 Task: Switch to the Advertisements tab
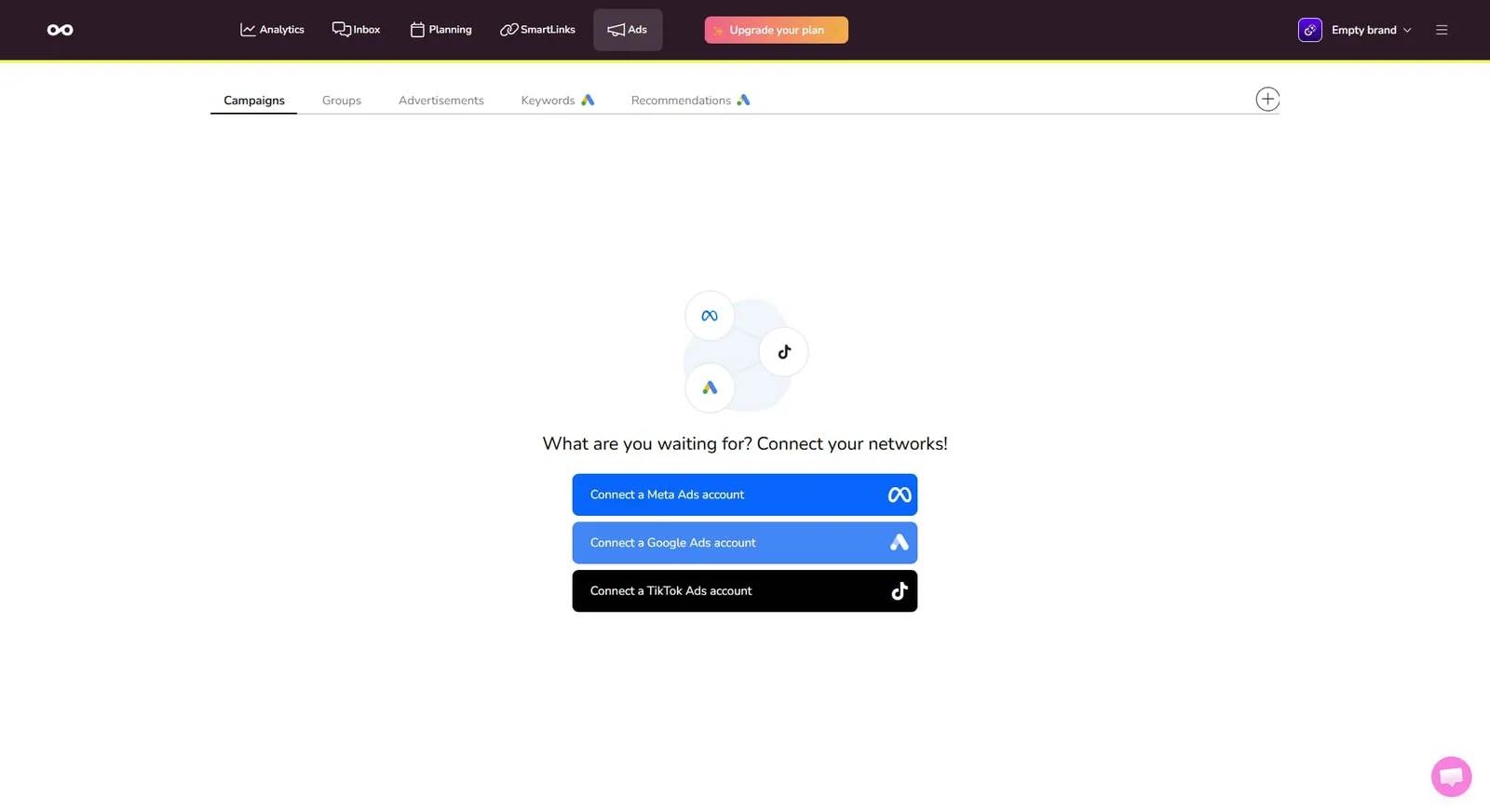pyautogui.click(x=440, y=101)
